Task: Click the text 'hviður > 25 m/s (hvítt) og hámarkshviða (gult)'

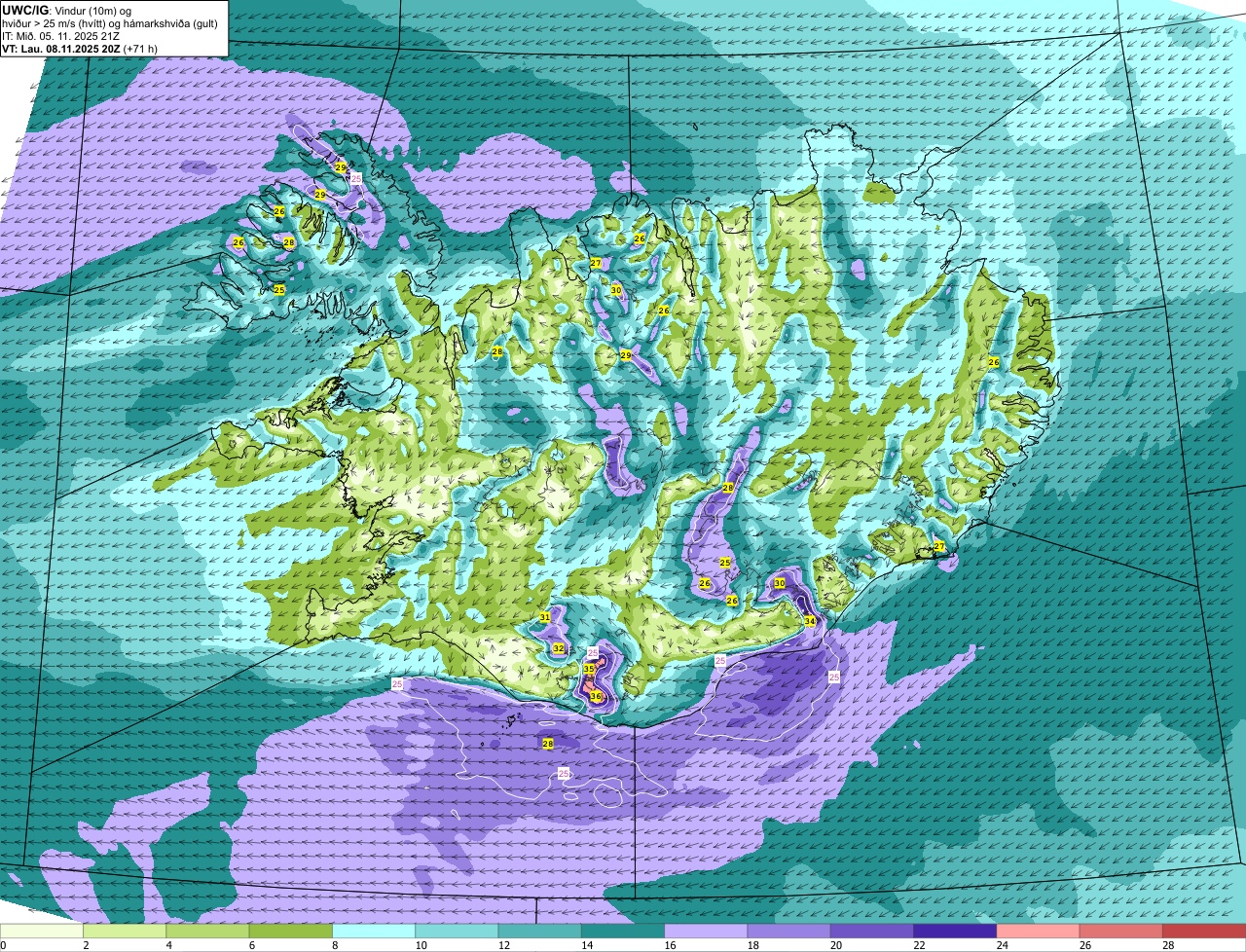Action: click(109, 22)
